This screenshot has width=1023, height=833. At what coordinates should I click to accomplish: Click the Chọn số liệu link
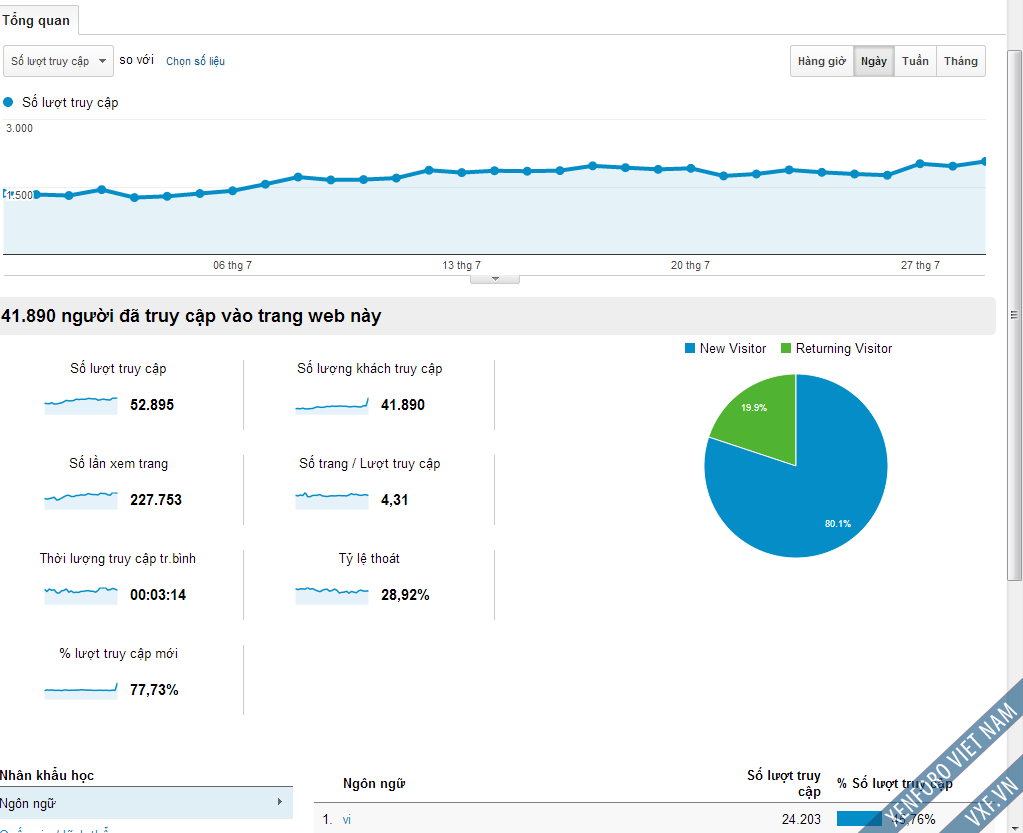click(195, 61)
